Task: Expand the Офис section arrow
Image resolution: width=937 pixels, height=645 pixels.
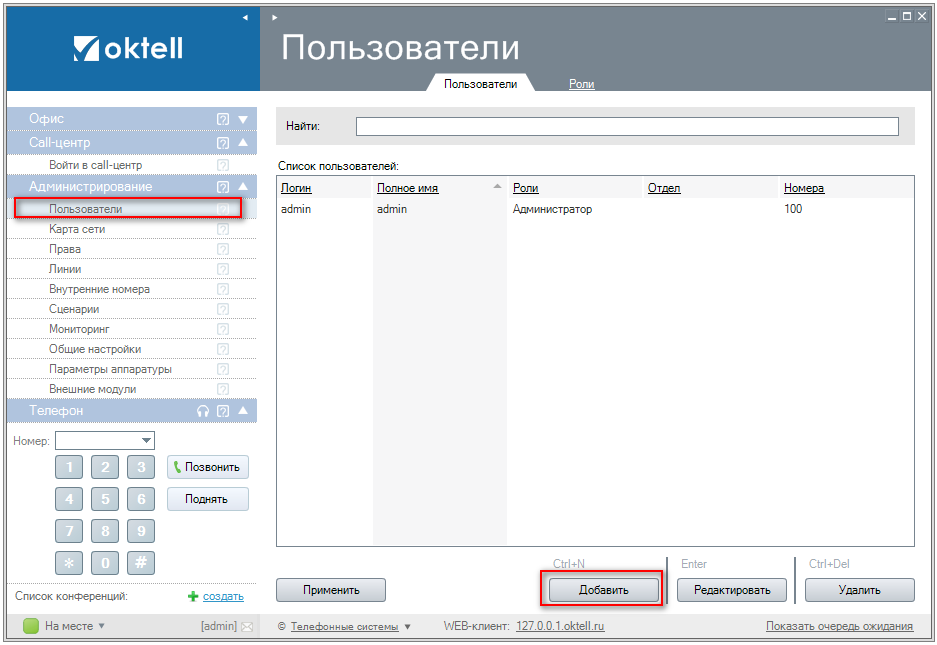Action: 242,119
